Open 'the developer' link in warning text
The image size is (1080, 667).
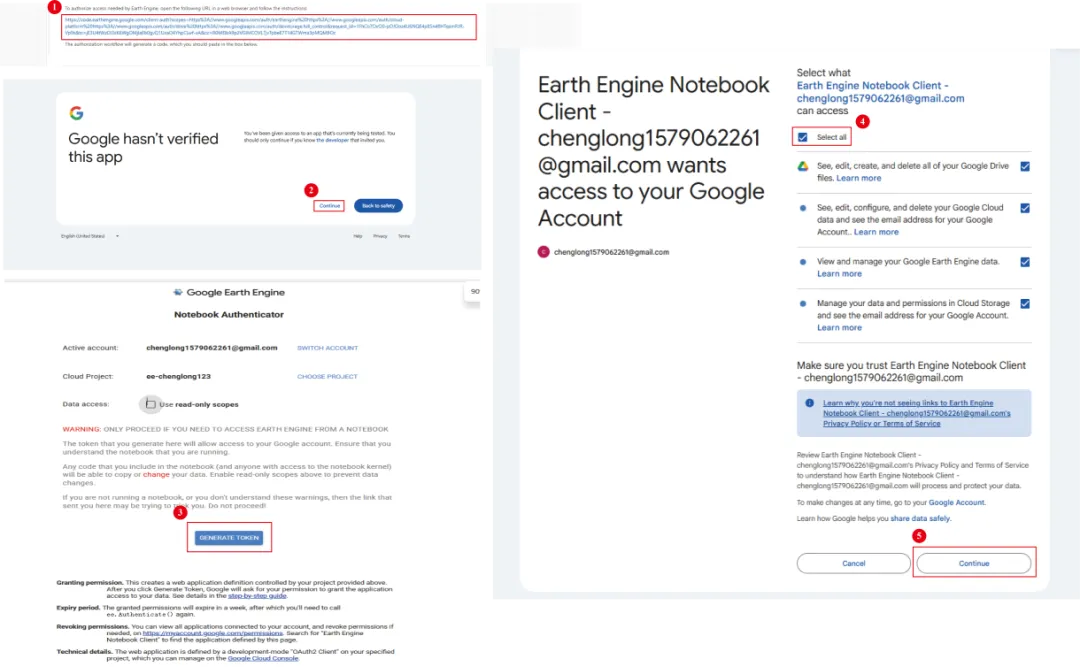coord(332,140)
